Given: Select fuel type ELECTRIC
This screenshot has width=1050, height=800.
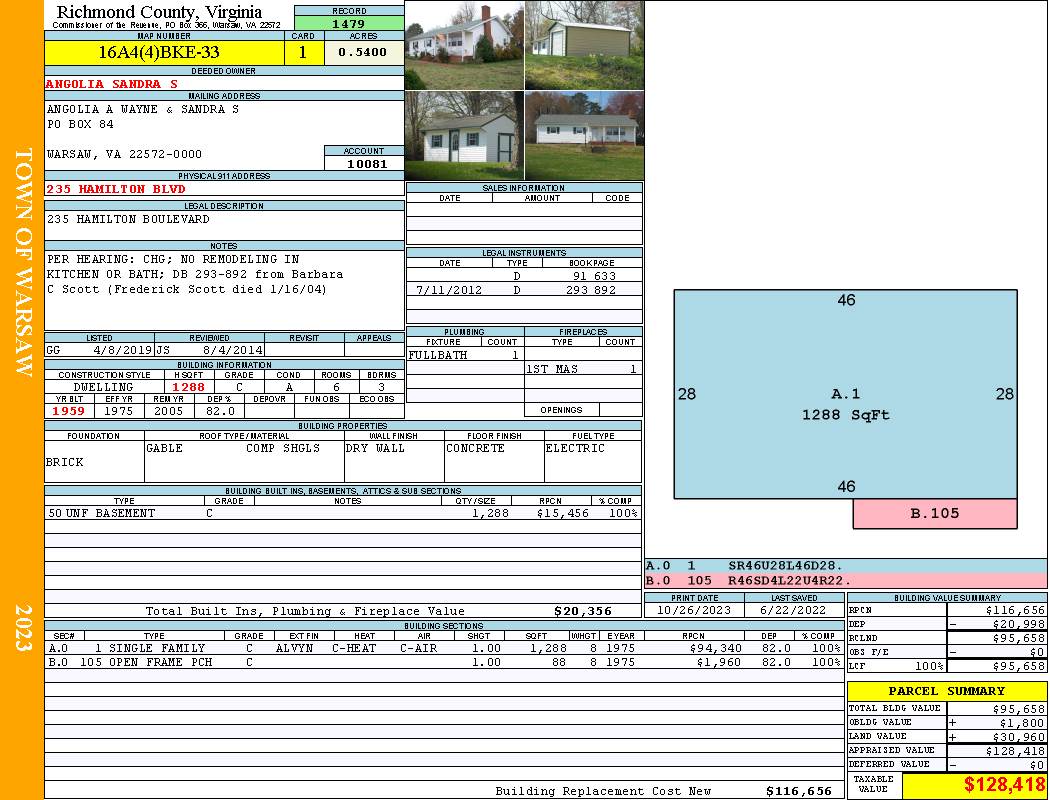Looking at the screenshot, I should point(575,448).
